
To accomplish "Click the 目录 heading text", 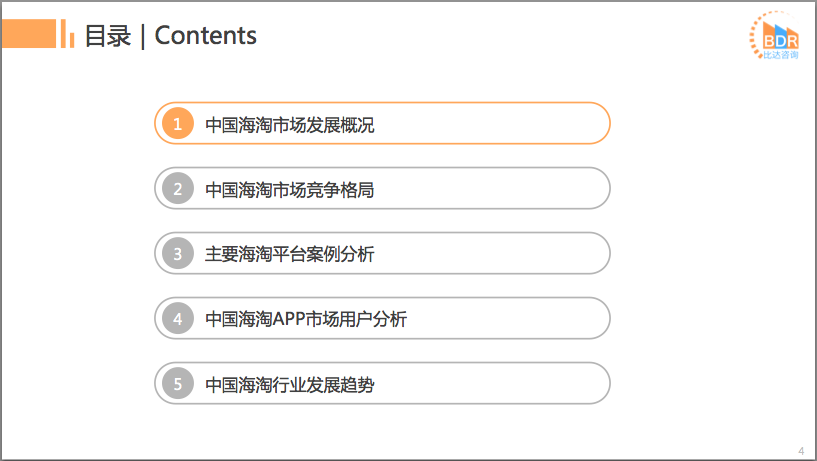I will (108, 36).
